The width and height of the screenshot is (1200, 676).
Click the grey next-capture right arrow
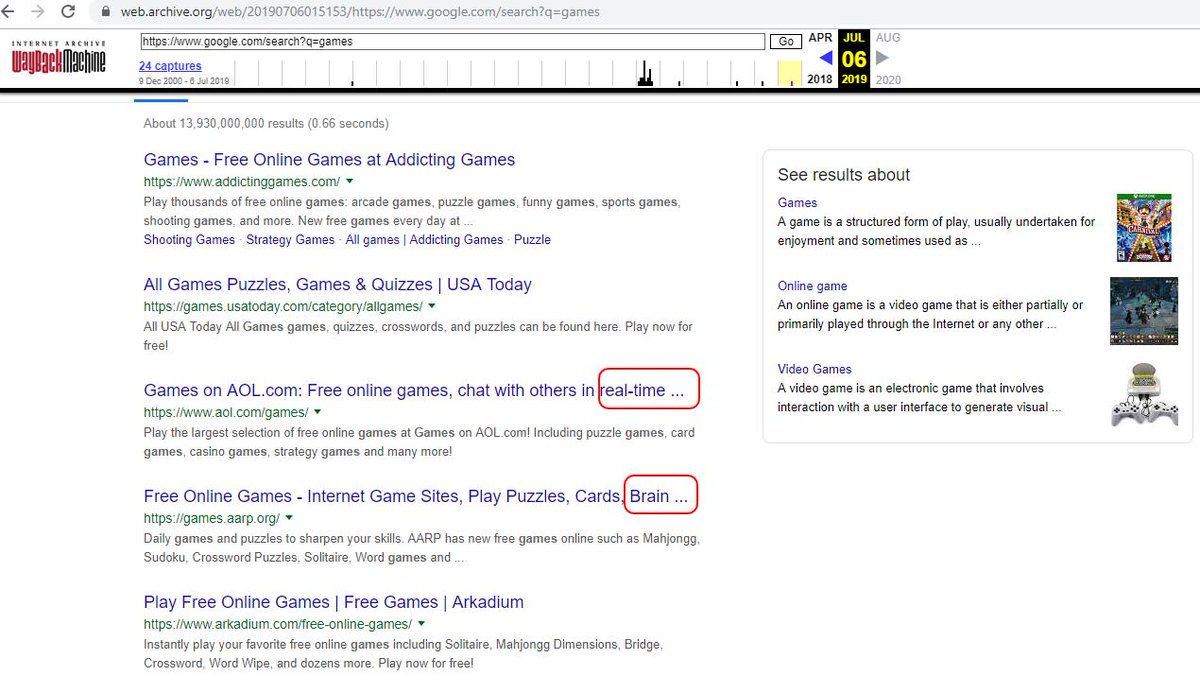click(x=882, y=58)
